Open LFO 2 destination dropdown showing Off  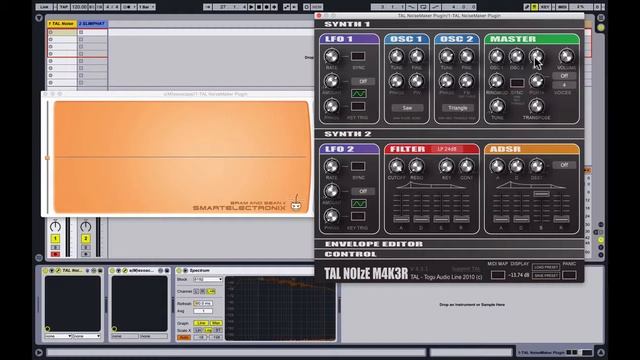tap(362, 191)
